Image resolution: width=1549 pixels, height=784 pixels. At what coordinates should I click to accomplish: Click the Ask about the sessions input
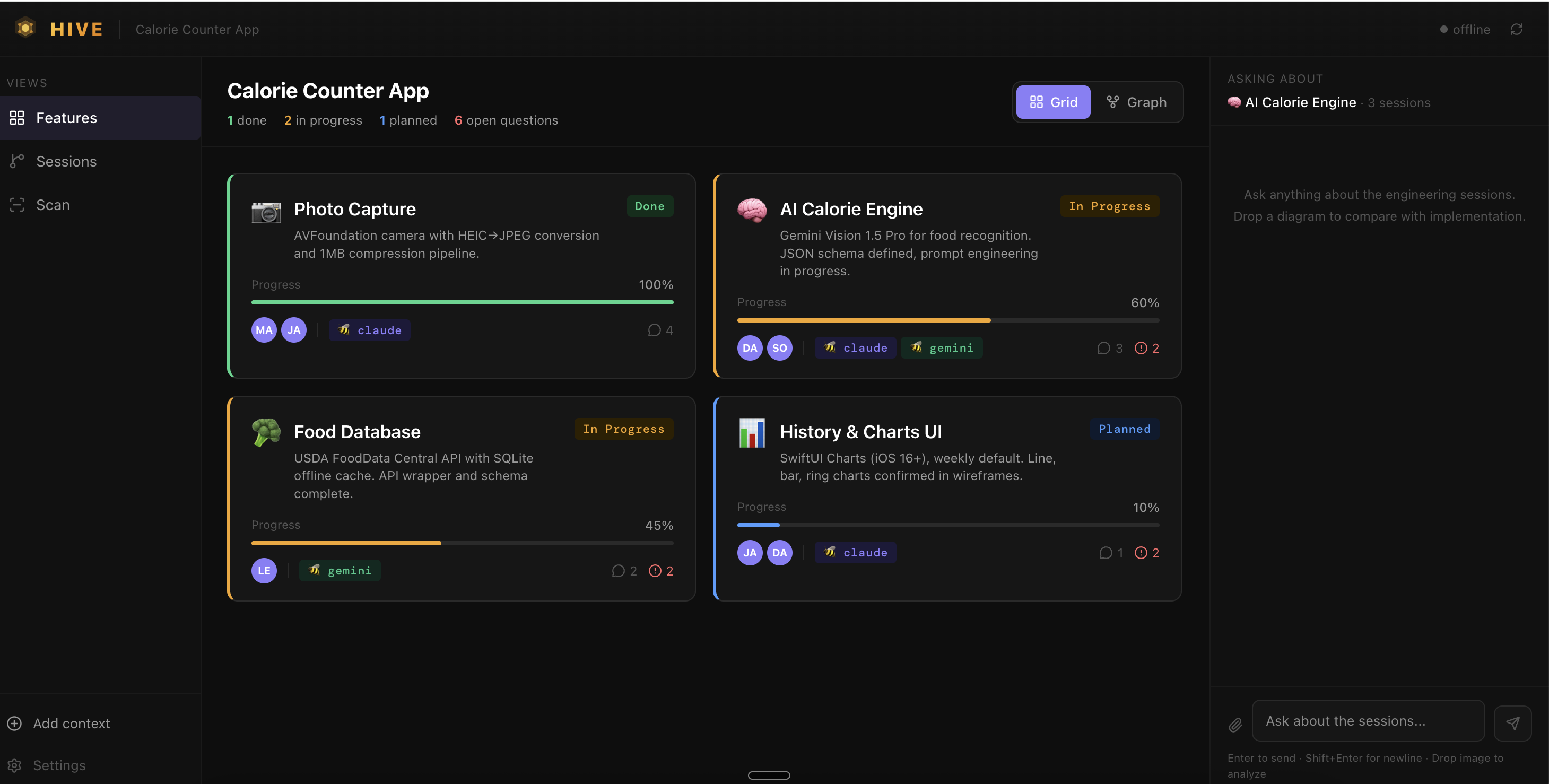tap(1368, 721)
